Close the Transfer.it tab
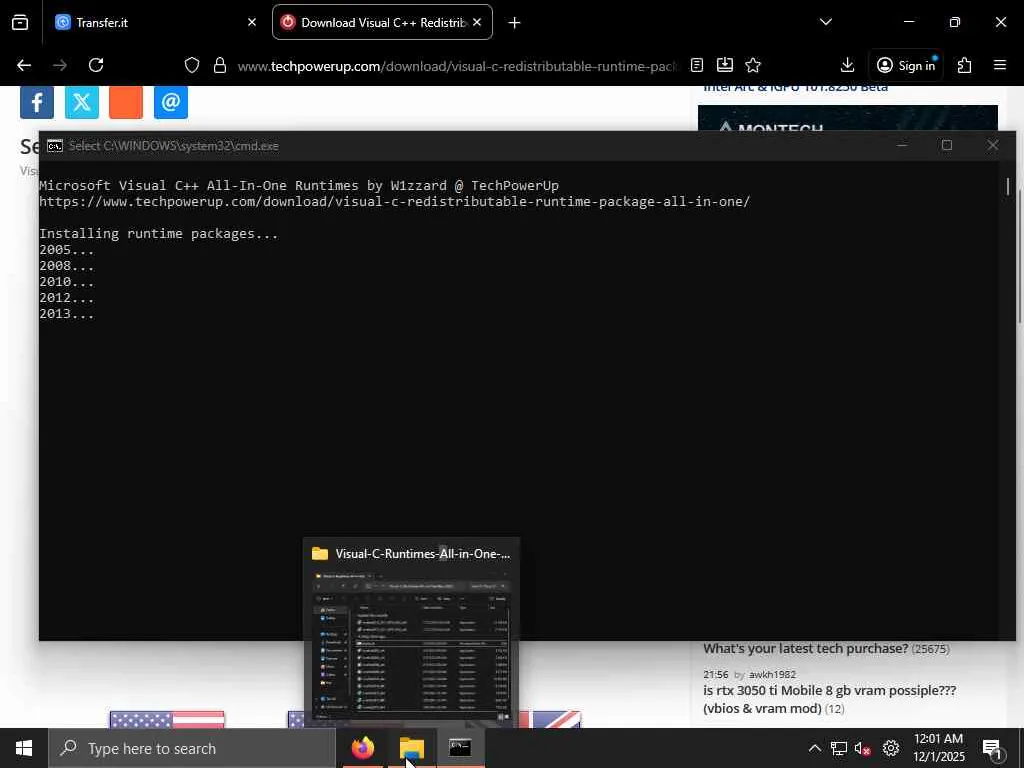1024x768 pixels. pos(251,23)
